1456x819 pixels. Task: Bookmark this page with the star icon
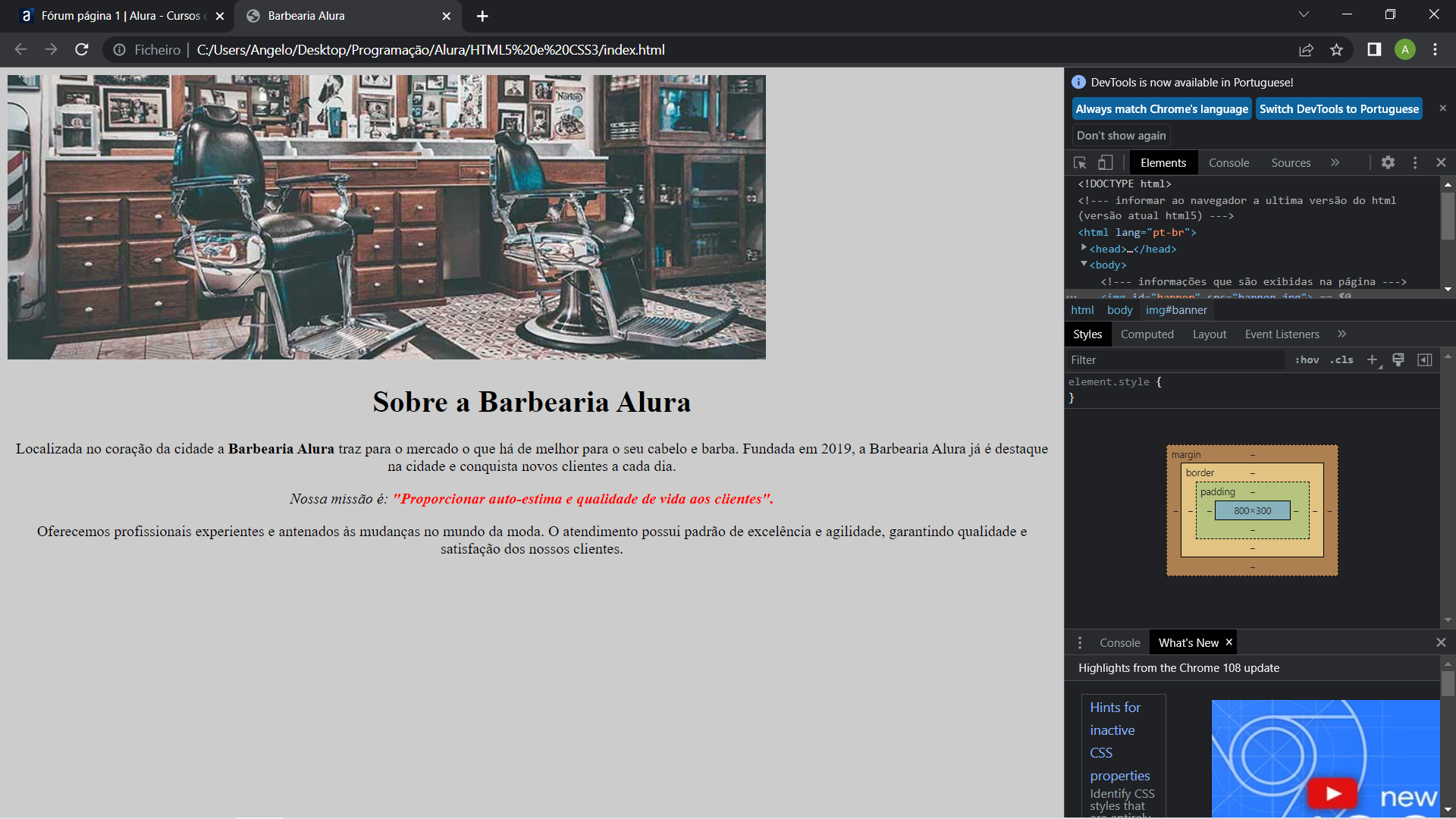coord(1336,50)
